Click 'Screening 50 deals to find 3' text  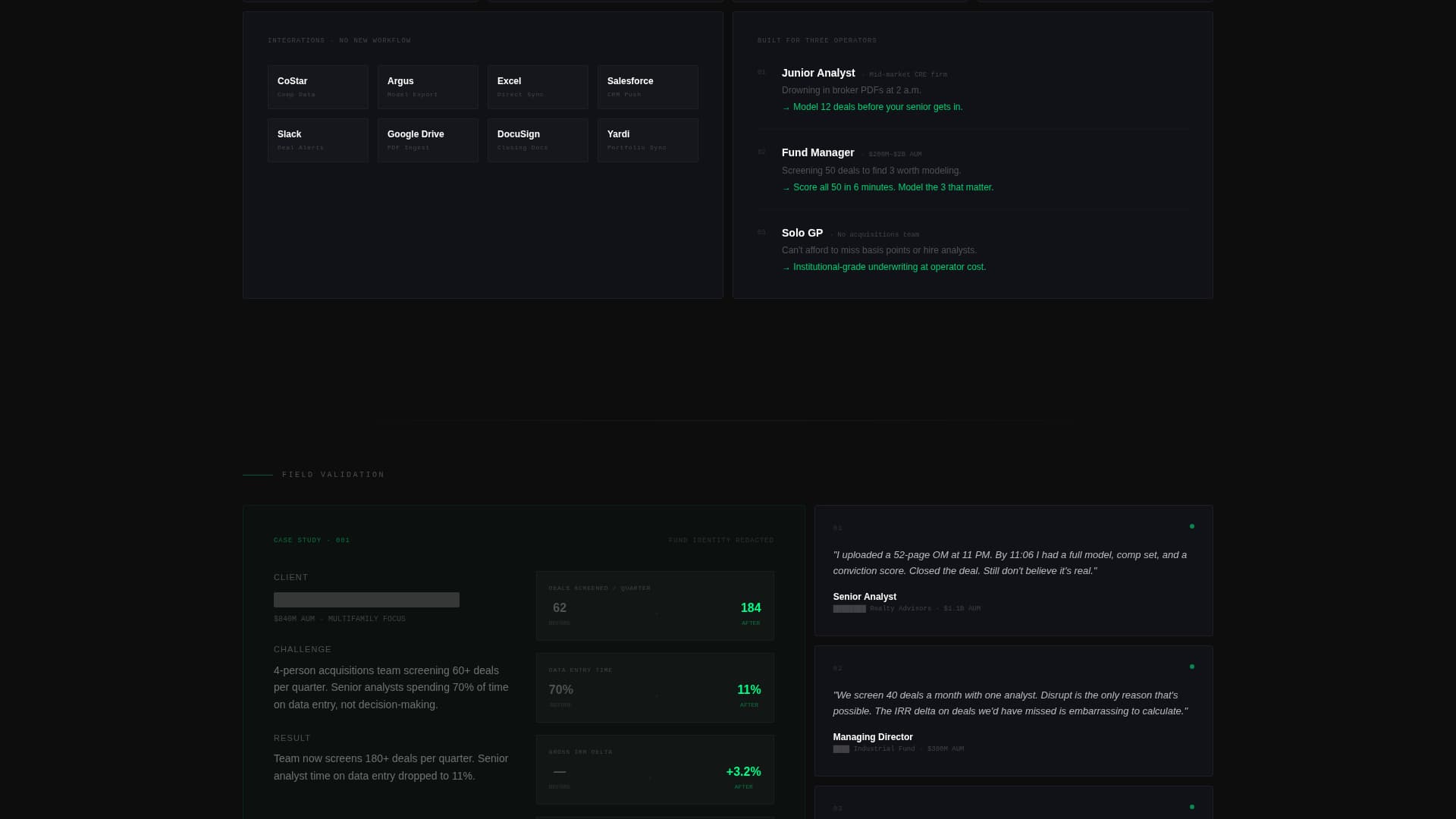871,171
